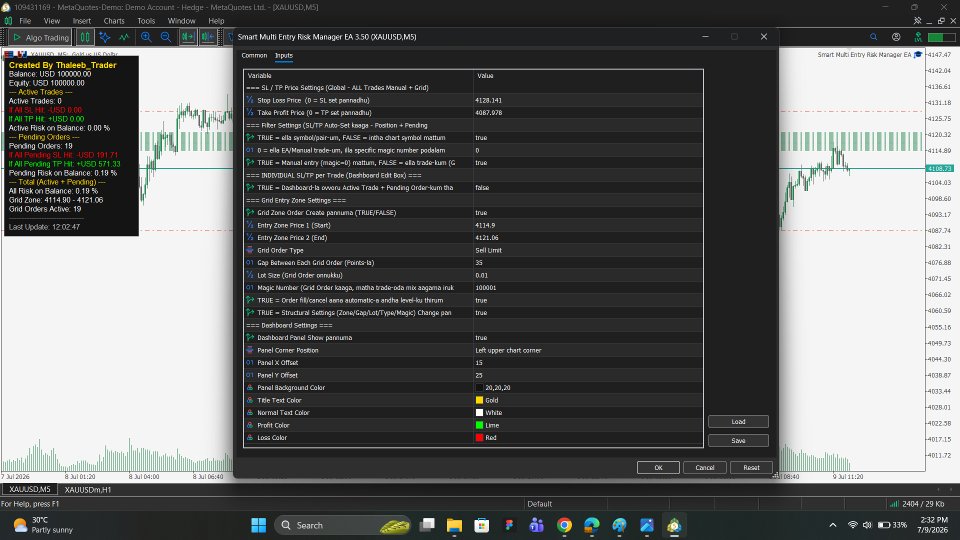Viewport: 960px width, 540px height.
Task: Open Google Chrome from the taskbar
Action: tap(564, 525)
